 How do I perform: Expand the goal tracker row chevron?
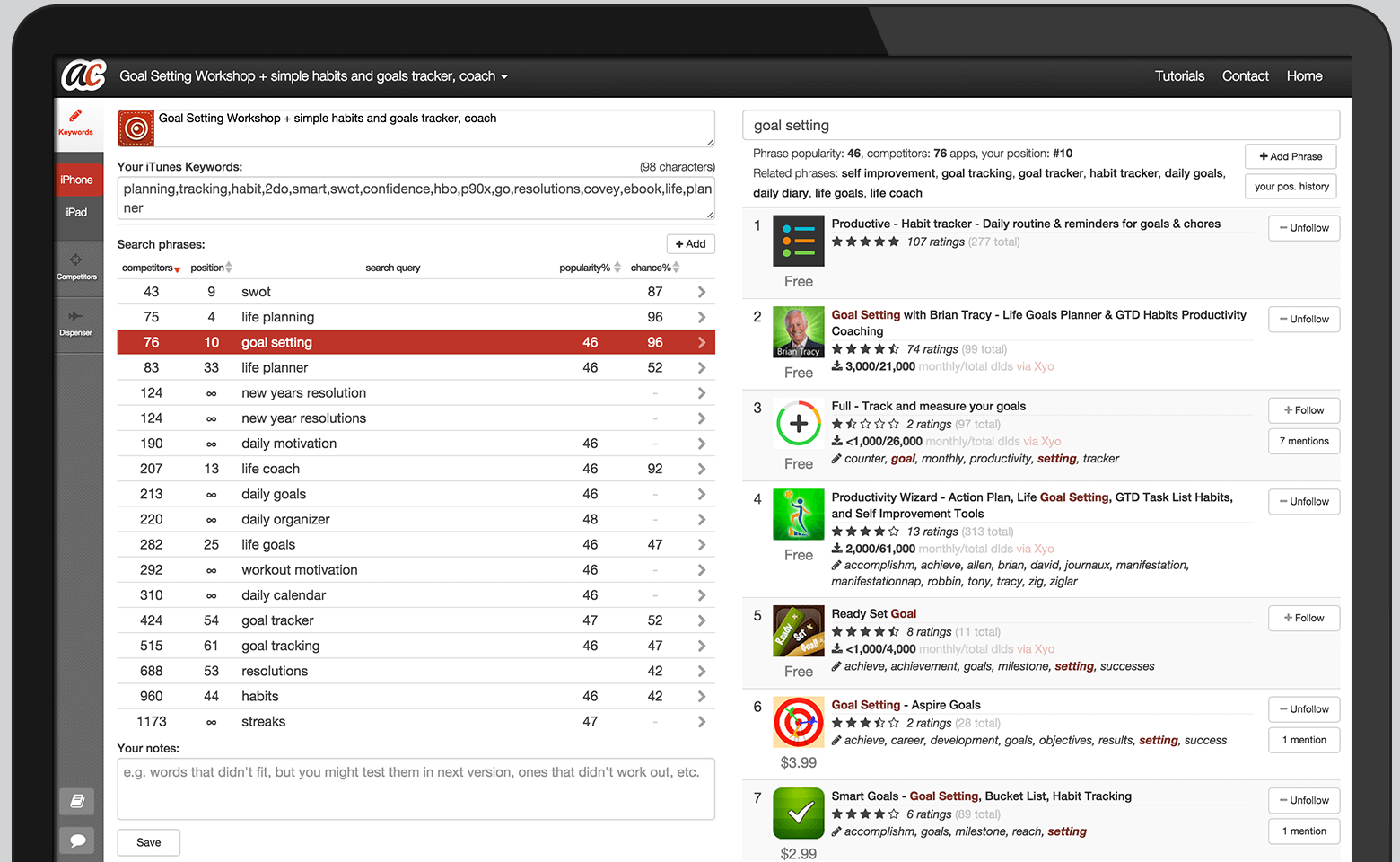(702, 620)
